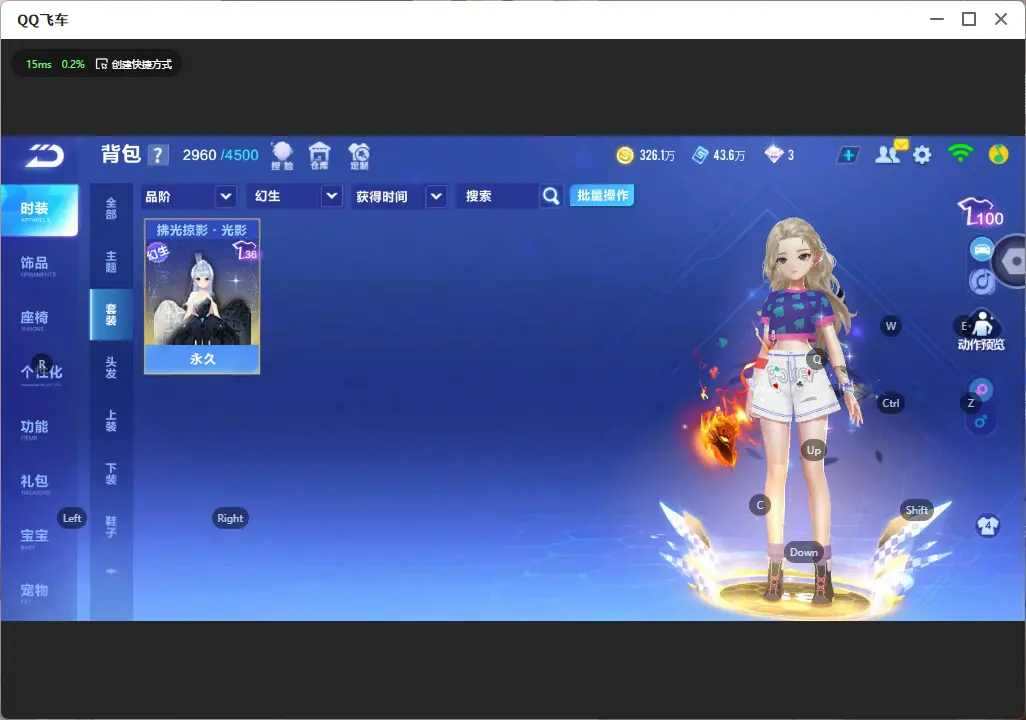Select the 饰品 ornaments tab
Screen dimensions: 1026x720
(39, 264)
